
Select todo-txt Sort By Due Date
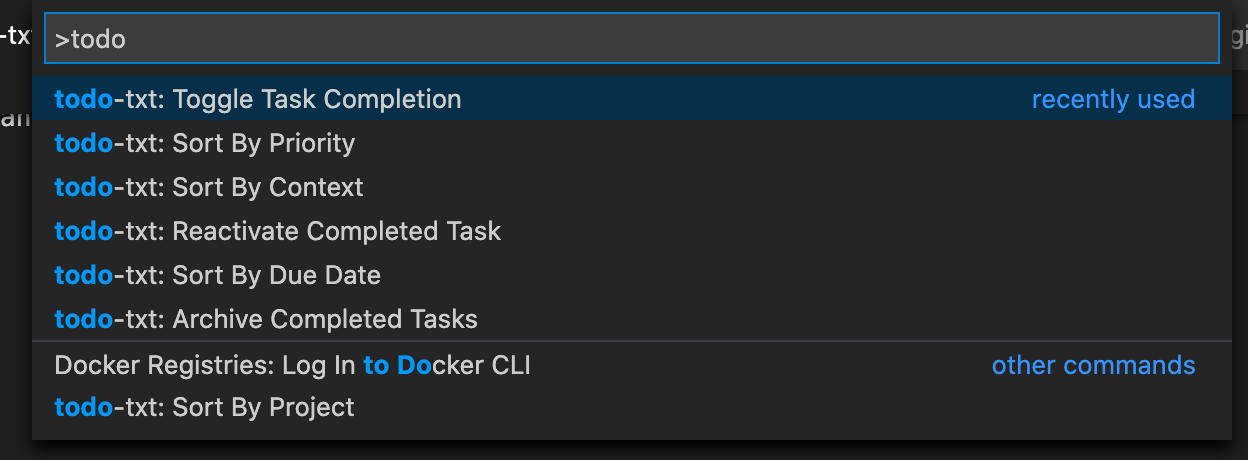point(218,276)
